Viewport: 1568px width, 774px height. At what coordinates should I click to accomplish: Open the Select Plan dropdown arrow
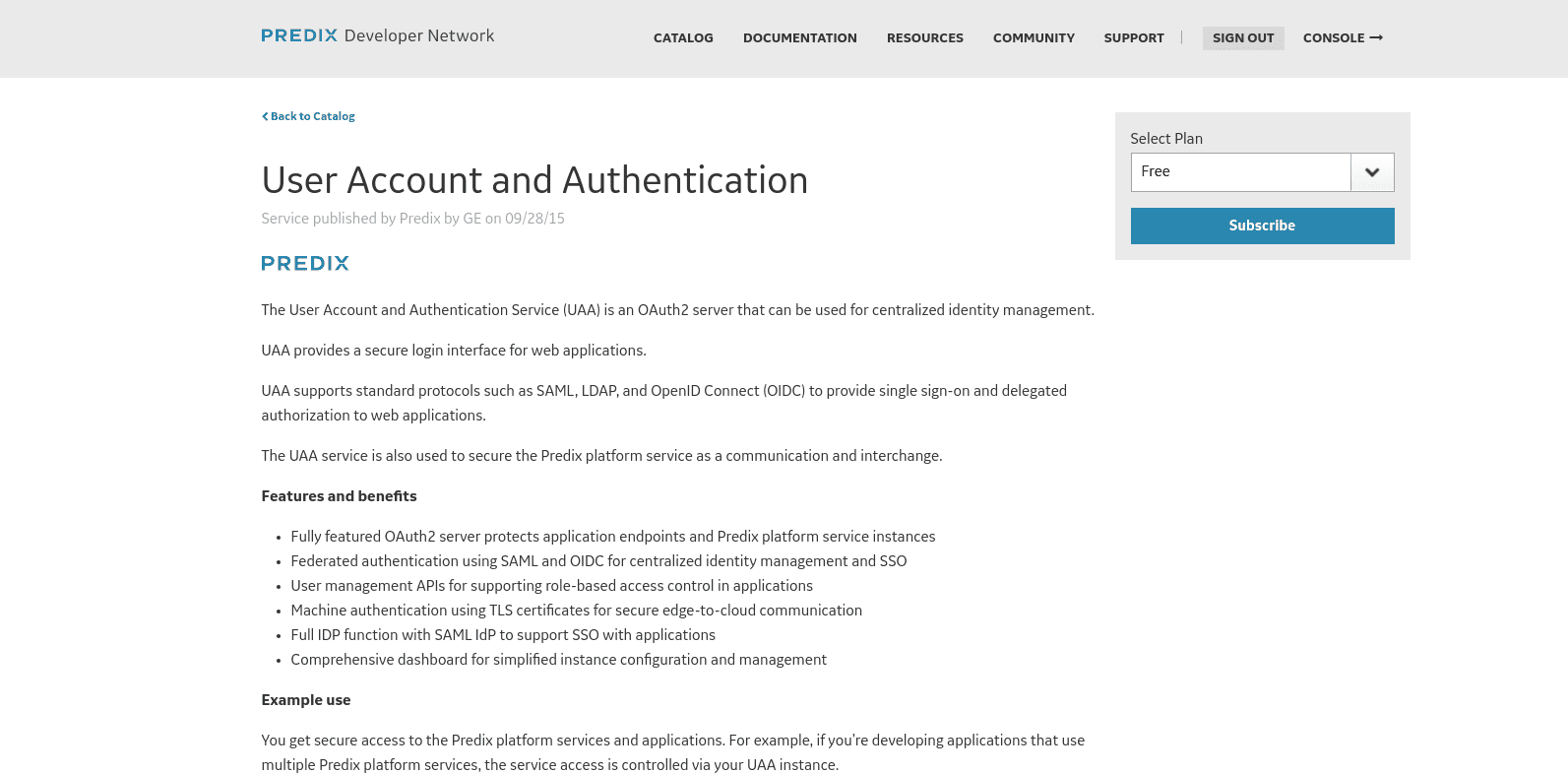[x=1372, y=172]
